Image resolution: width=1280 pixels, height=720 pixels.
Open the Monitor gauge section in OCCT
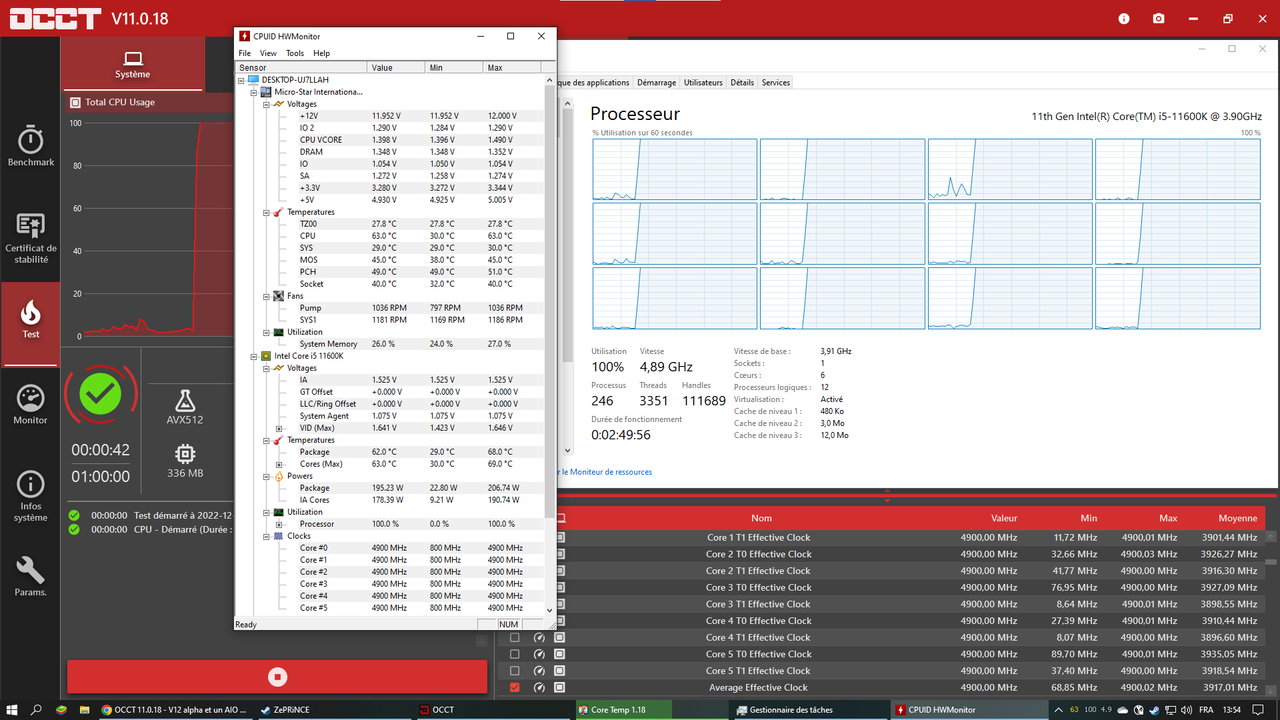30,405
